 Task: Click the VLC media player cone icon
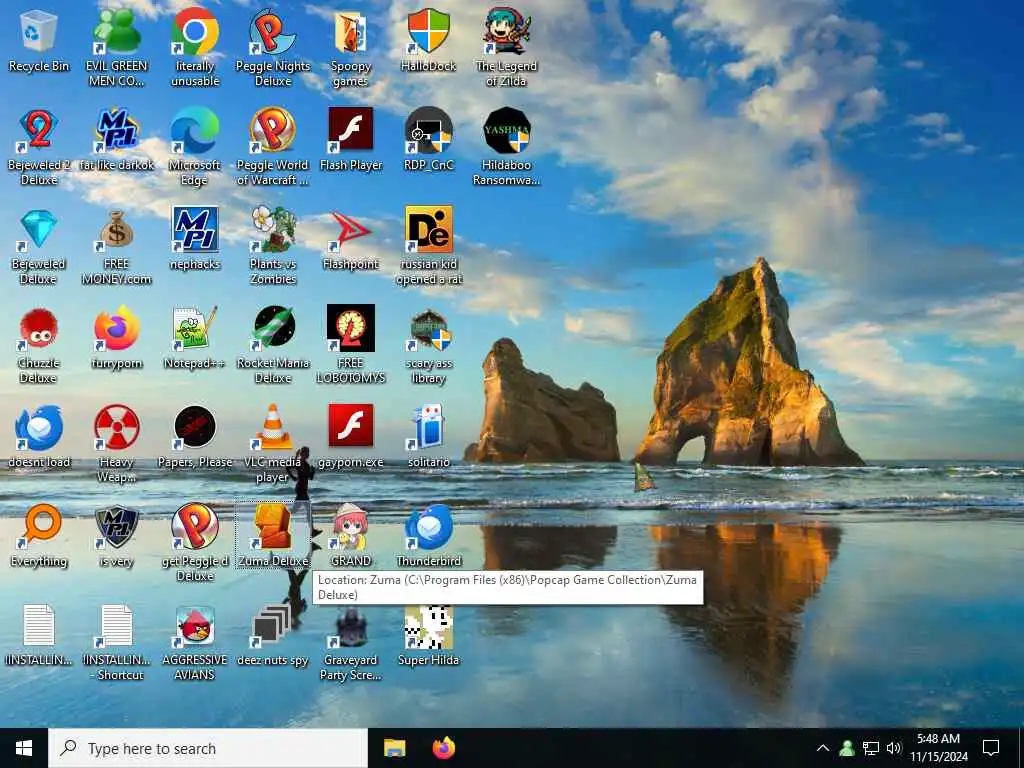point(273,444)
